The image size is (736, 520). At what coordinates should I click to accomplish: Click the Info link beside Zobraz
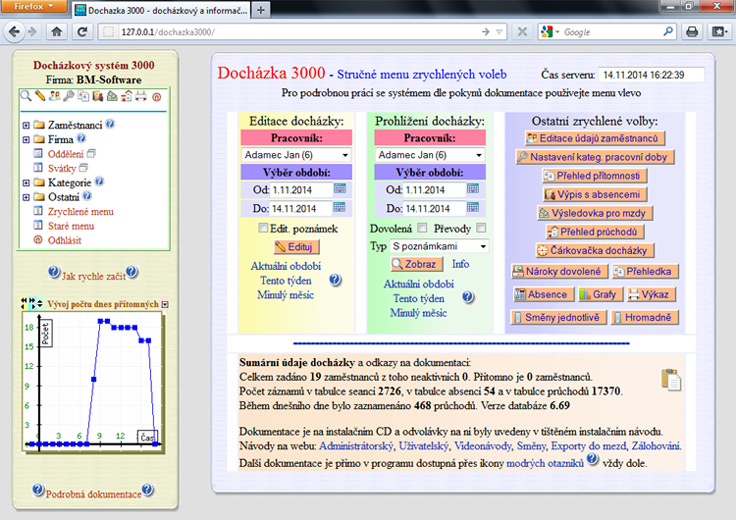pyautogui.click(x=460, y=264)
